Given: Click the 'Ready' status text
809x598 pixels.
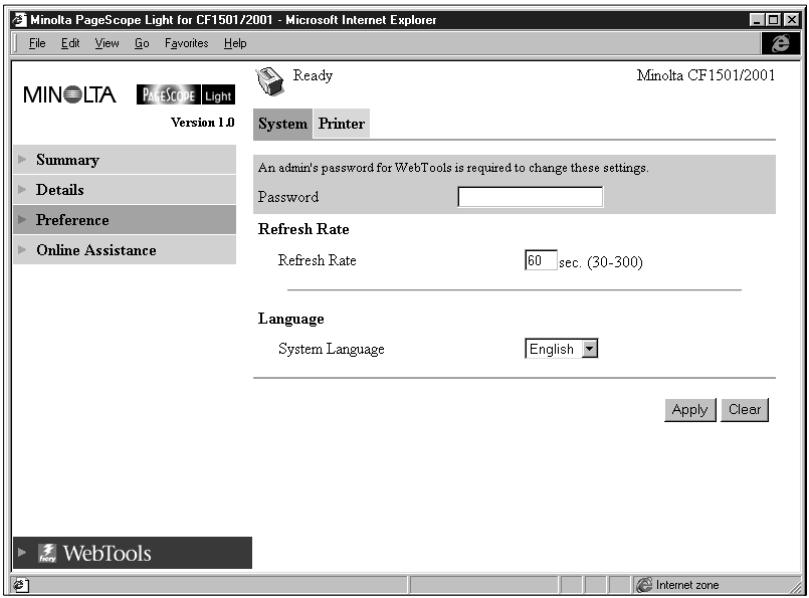Looking at the screenshot, I should point(313,76).
